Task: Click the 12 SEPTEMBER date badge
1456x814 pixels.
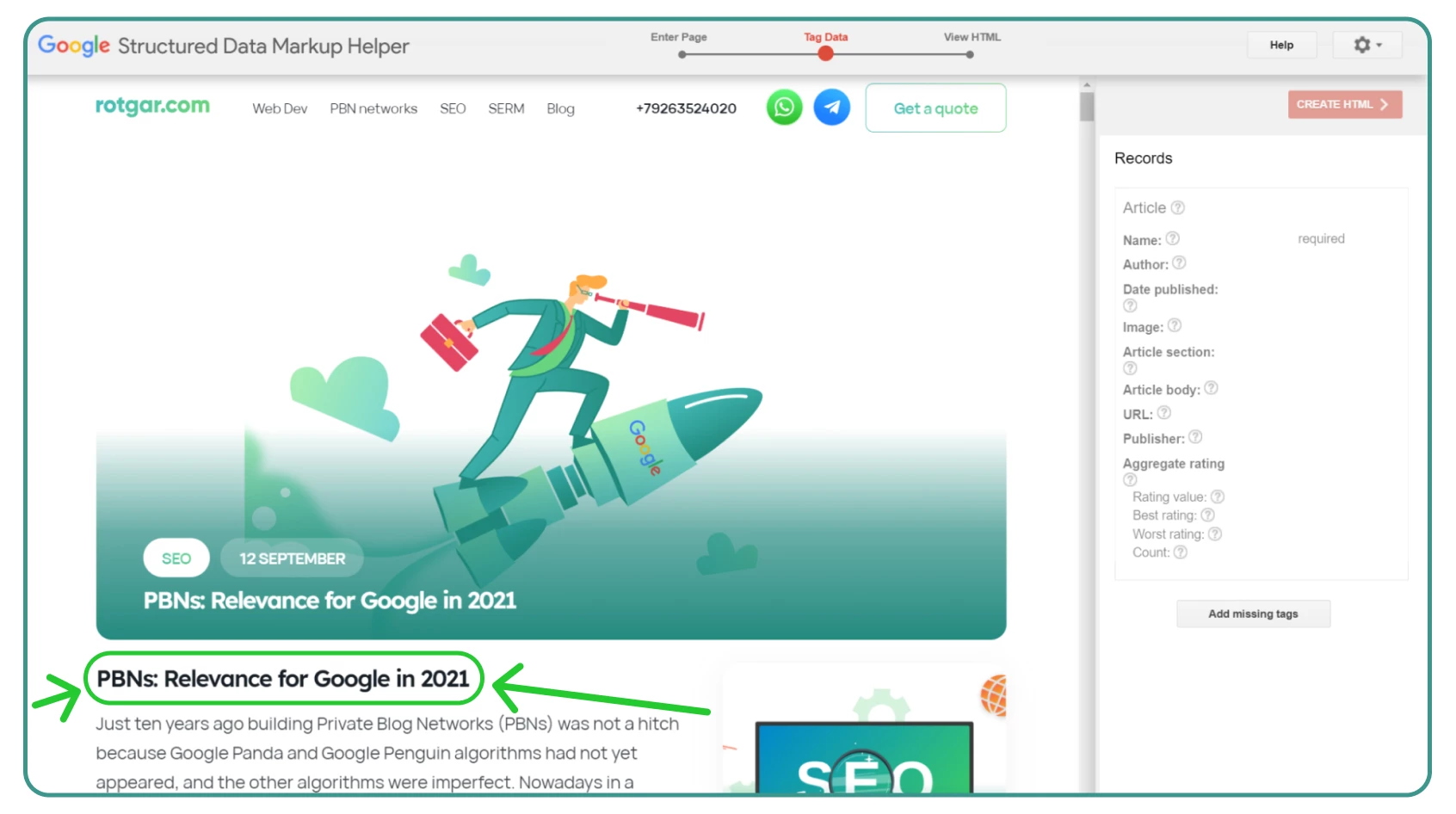Action: coord(293,558)
